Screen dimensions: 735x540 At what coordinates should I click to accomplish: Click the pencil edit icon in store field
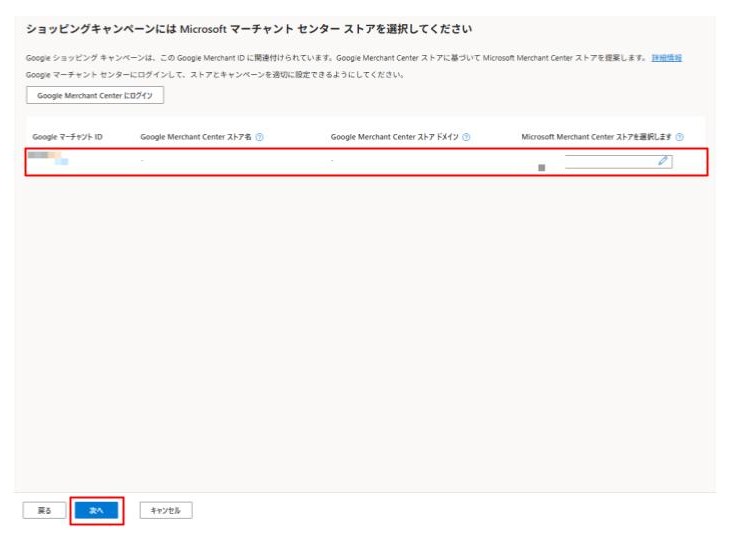(663, 161)
